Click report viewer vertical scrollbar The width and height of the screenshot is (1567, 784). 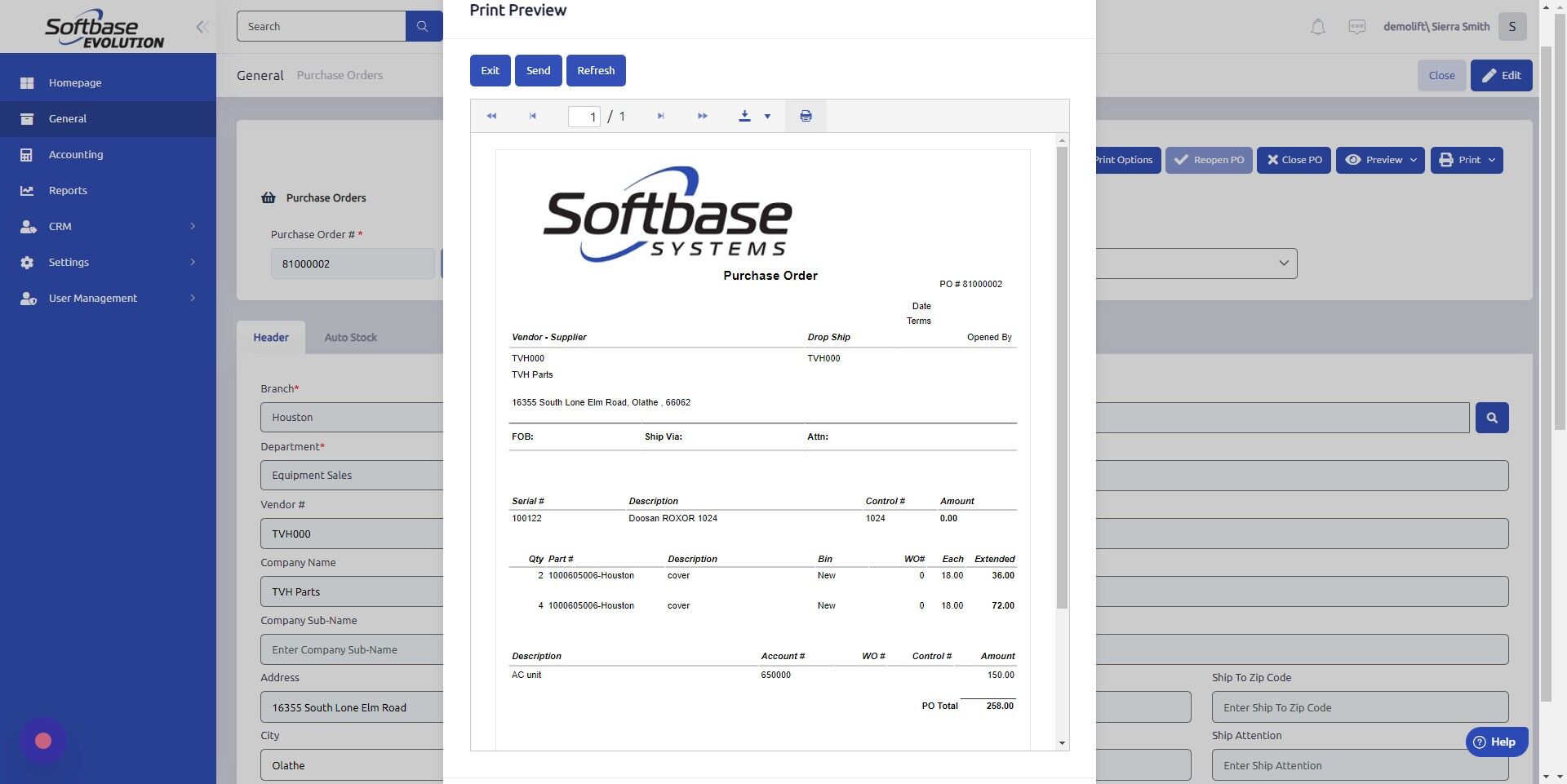tap(1062, 378)
